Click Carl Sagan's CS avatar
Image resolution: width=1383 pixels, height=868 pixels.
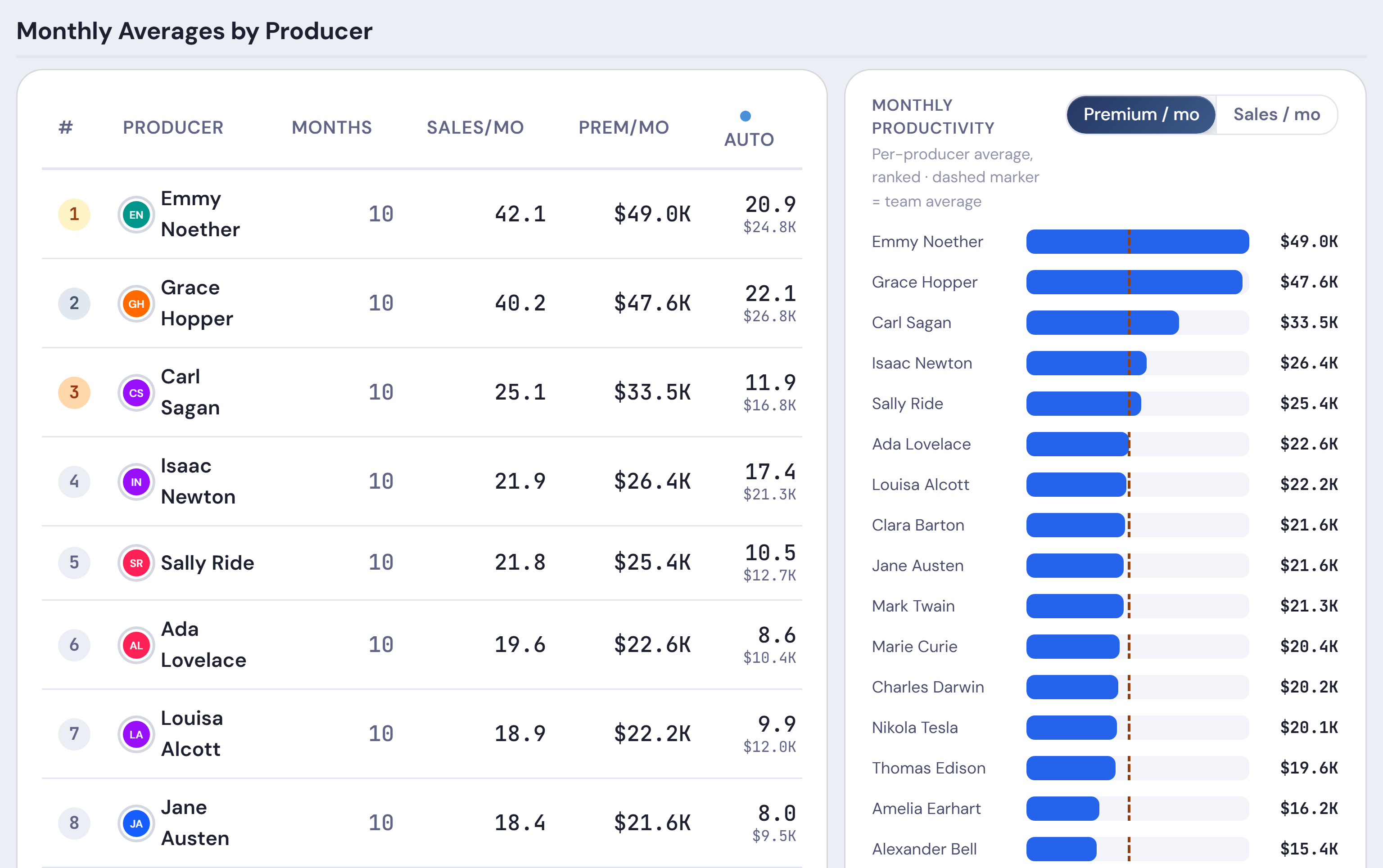tap(136, 393)
